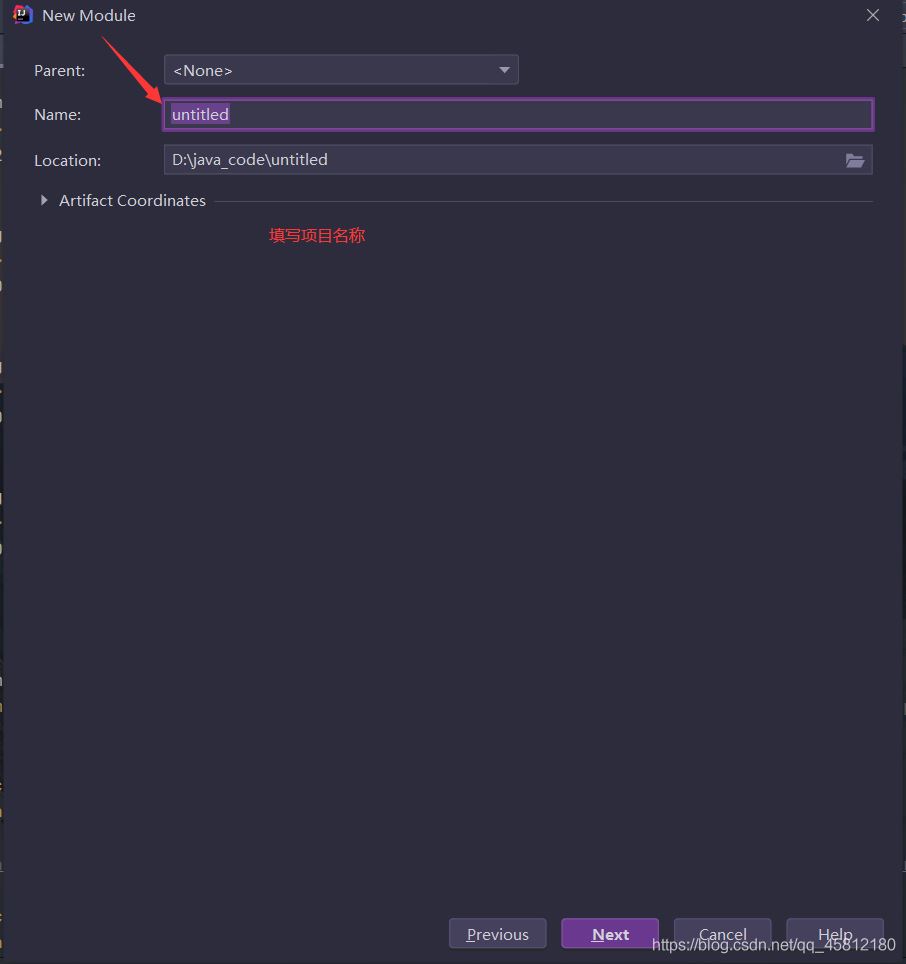This screenshot has height=964, width=906.
Task: Click the dropdown arrow next to <None>
Action: pyautogui.click(x=504, y=70)
